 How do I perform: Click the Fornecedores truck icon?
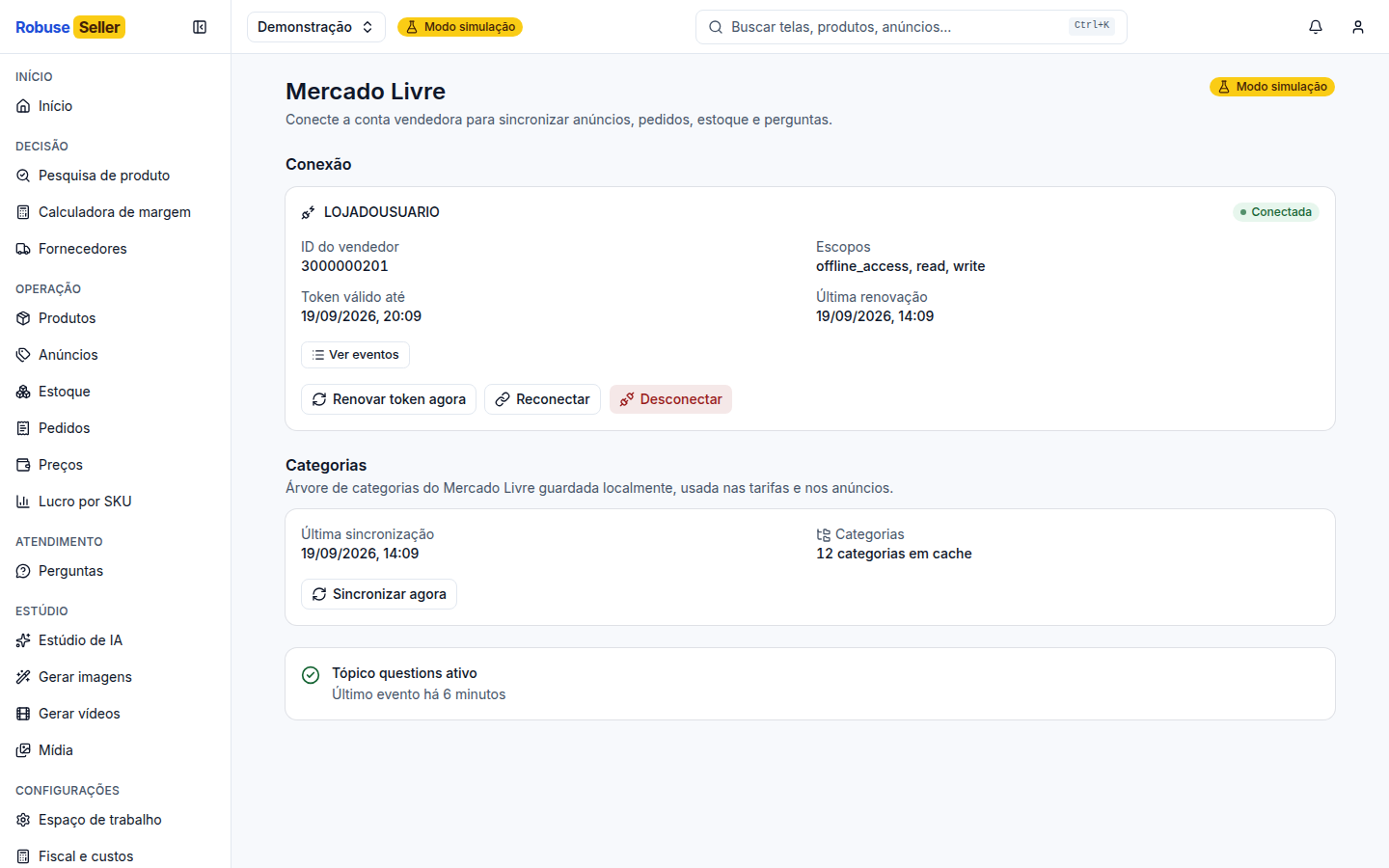23,249
